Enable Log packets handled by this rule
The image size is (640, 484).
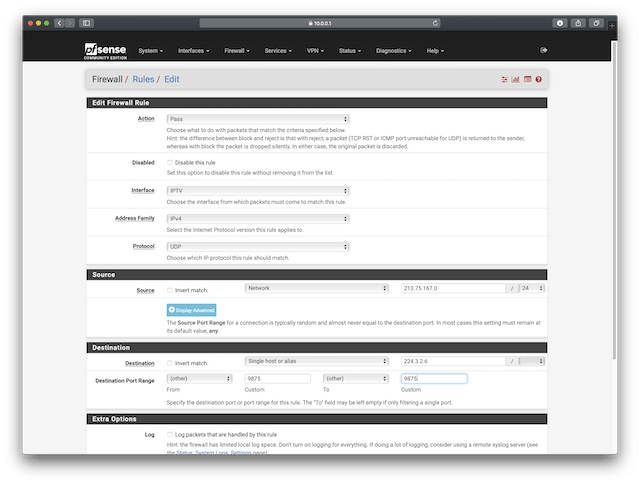169,435
